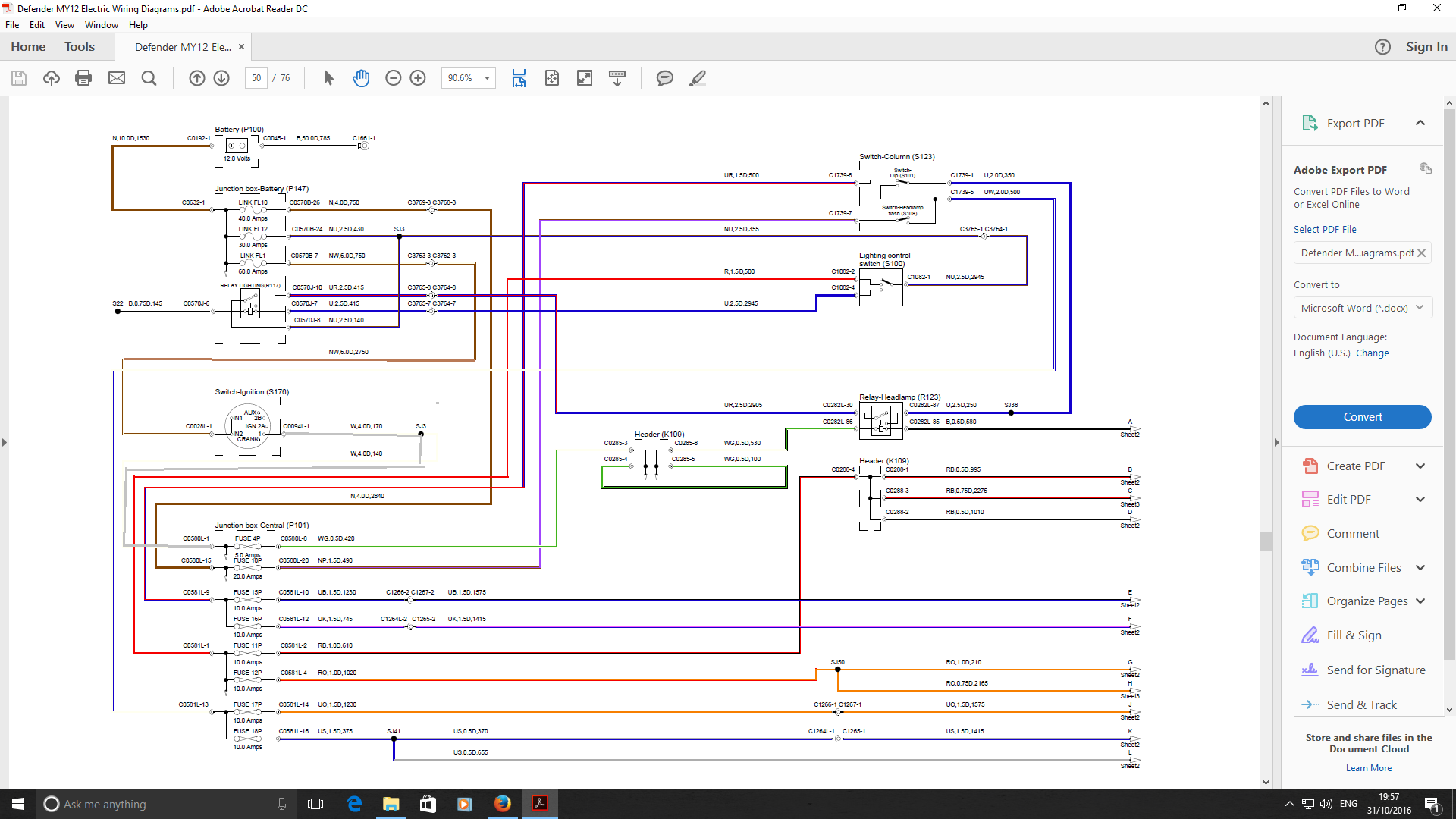Open the Window menu

tap(102, 25)
